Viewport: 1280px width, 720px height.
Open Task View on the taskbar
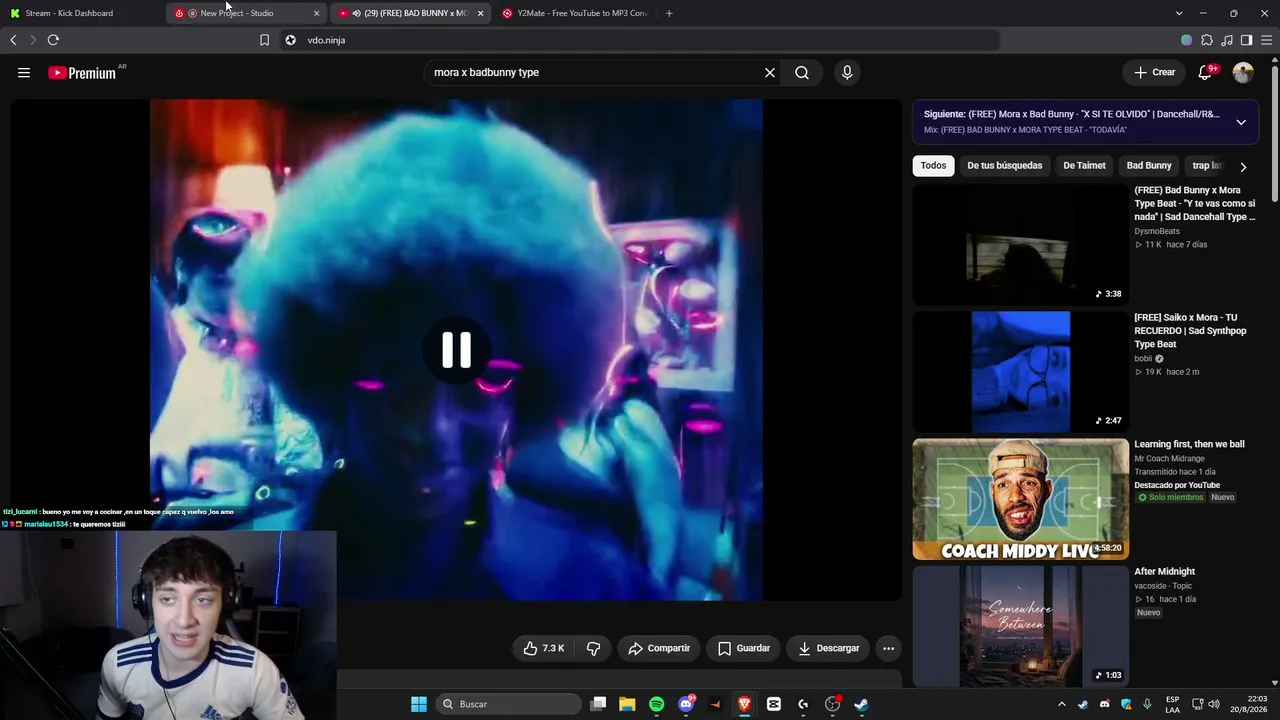(598, 704)
